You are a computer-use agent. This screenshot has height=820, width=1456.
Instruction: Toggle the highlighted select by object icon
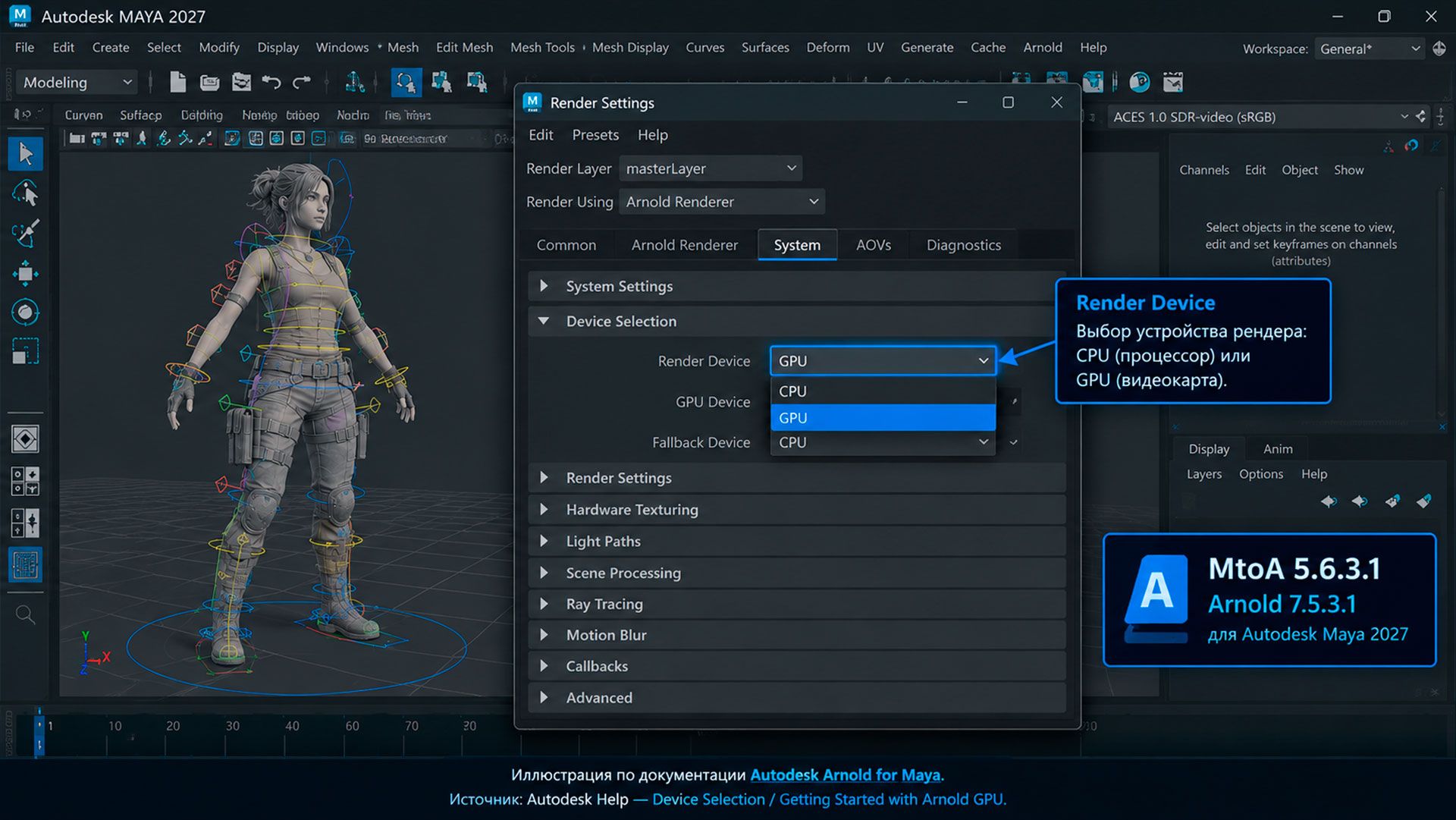406,82
